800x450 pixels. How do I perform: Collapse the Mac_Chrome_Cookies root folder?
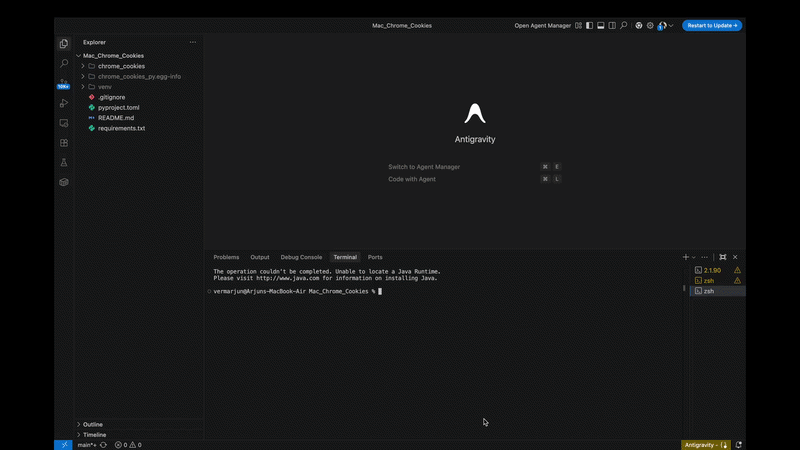[x=79, y=56]
